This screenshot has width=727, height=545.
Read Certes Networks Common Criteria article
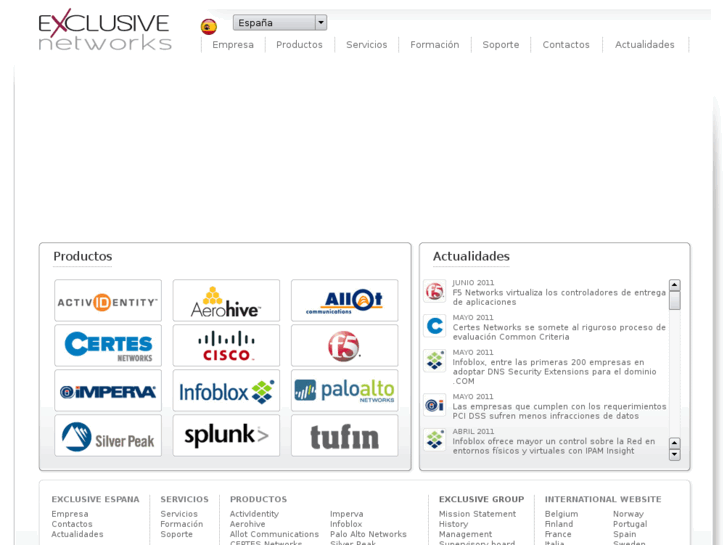click(x=559, y=332)
